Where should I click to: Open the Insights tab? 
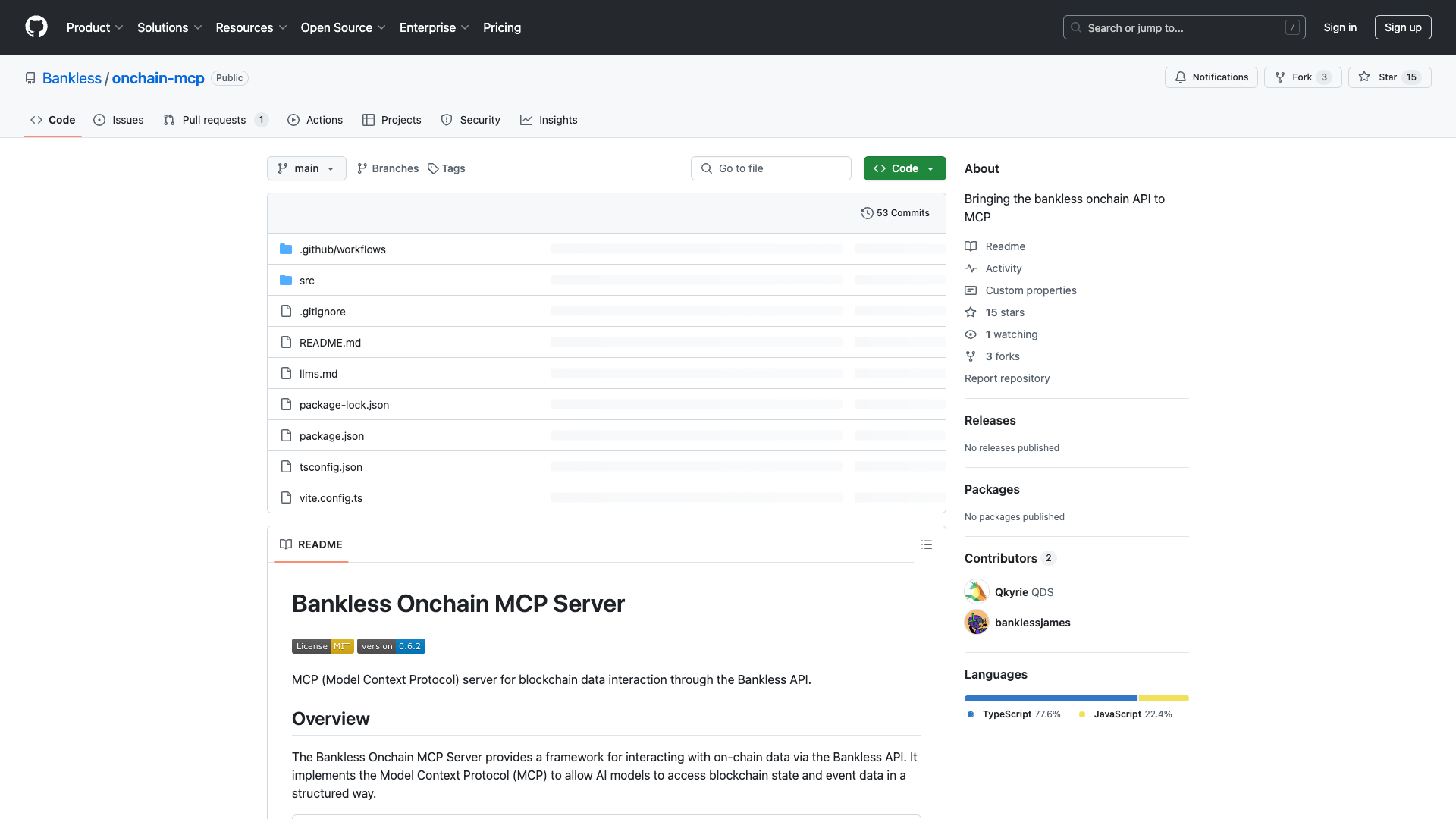click(549, 120)
